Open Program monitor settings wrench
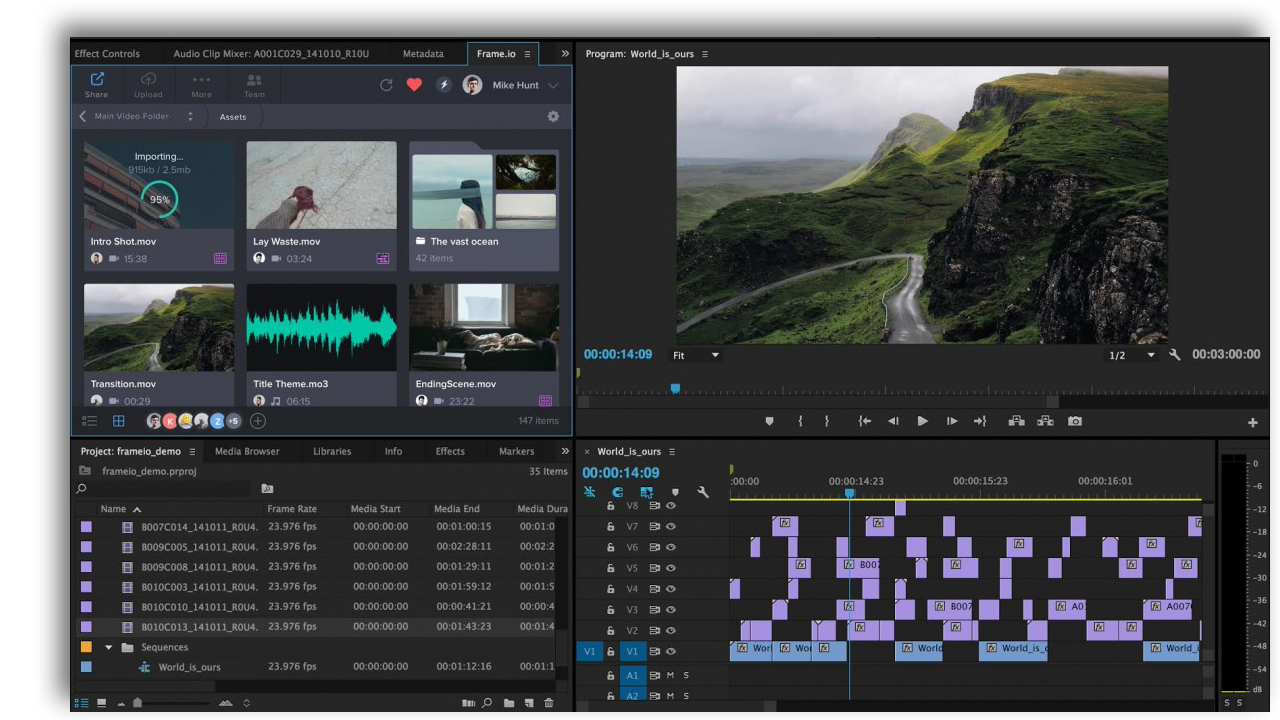 pyautogui.click(x=1175, y=355)
